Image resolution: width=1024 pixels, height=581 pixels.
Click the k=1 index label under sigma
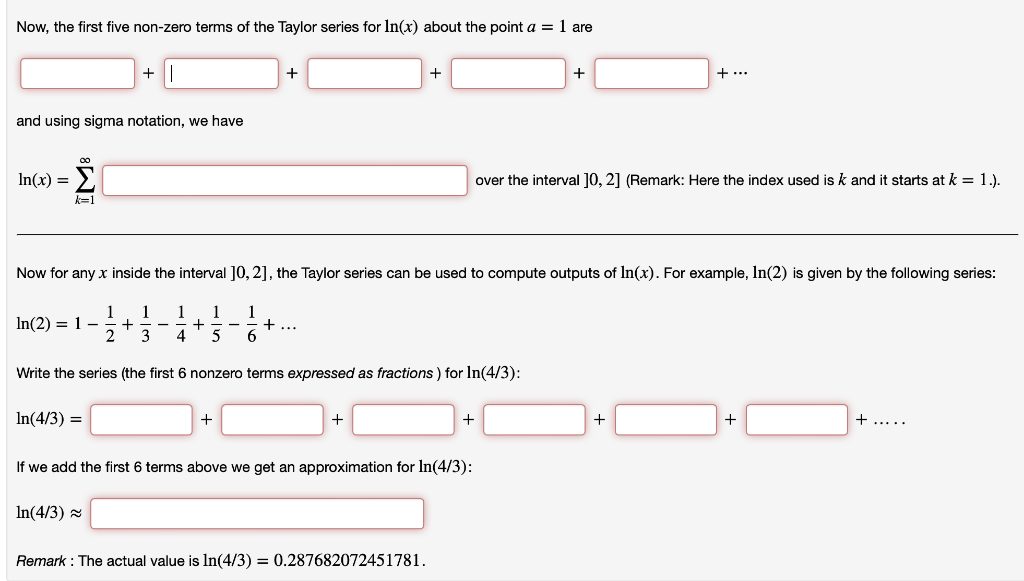[x=82, y=200]
